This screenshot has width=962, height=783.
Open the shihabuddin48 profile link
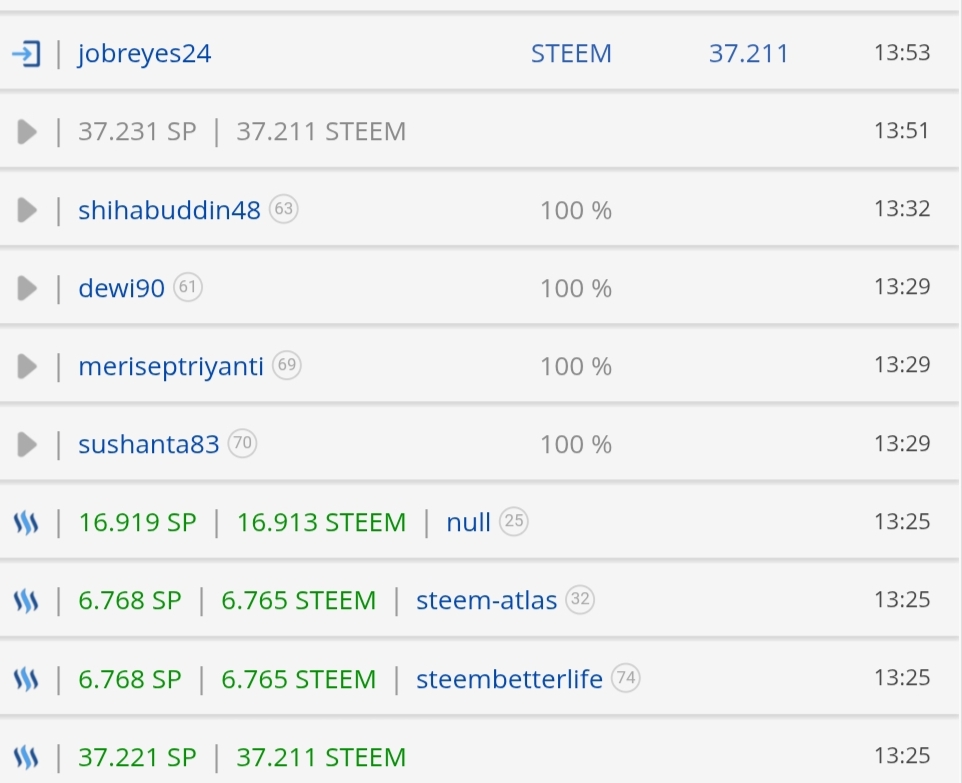[x=169, y=210]
